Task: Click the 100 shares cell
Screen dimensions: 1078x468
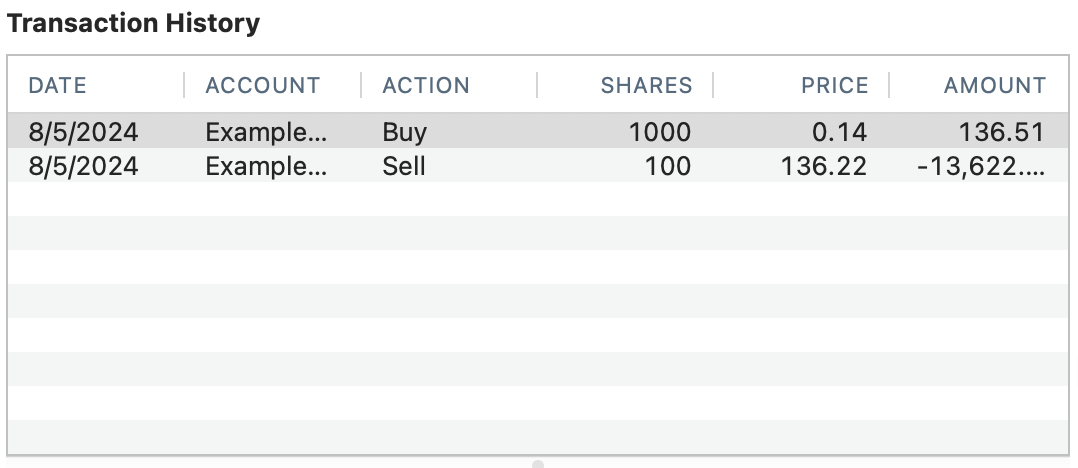Action: (667, 166)
